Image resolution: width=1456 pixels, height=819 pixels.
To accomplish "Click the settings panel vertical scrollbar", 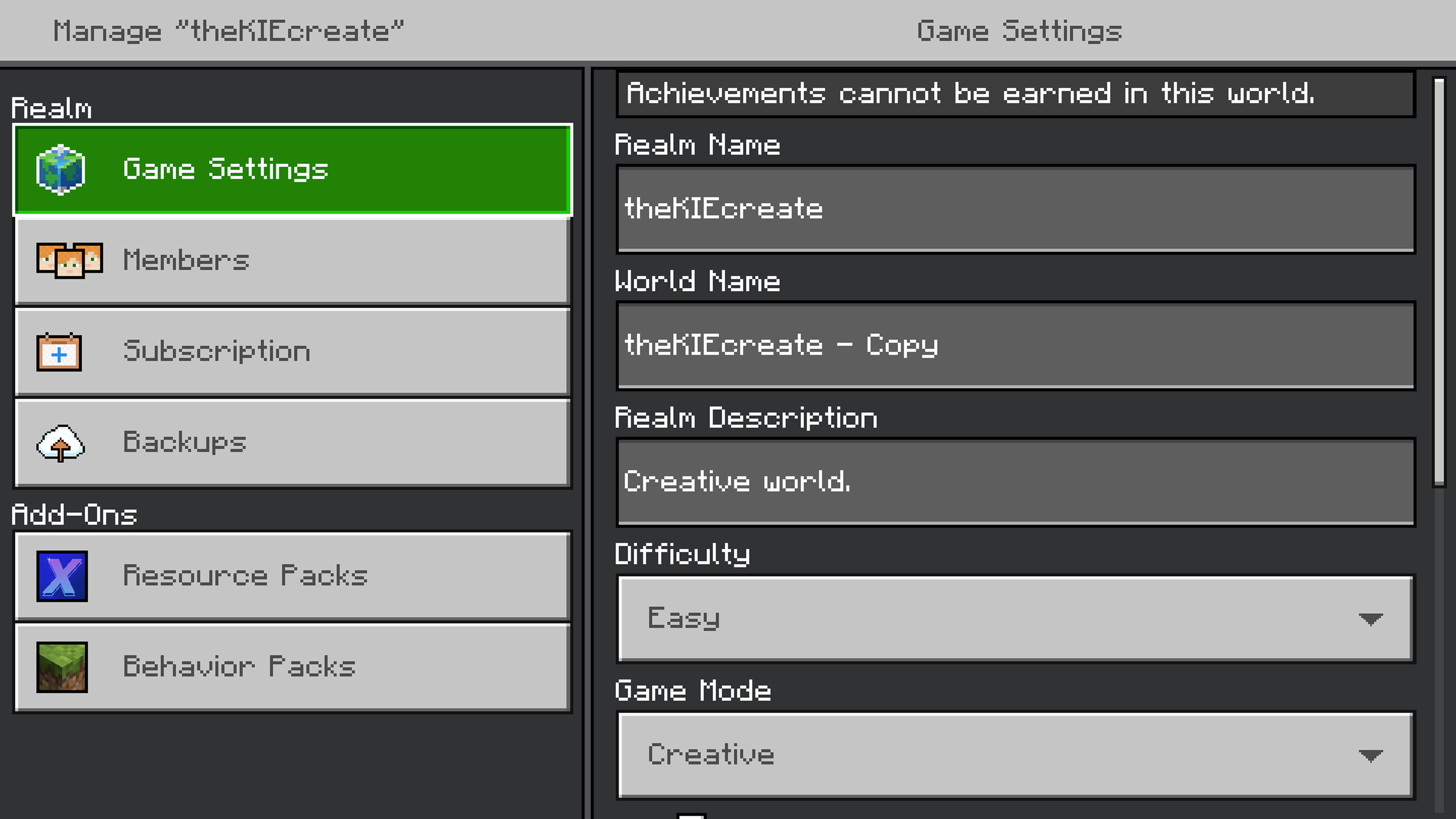I will click(x=1439, y=282).
